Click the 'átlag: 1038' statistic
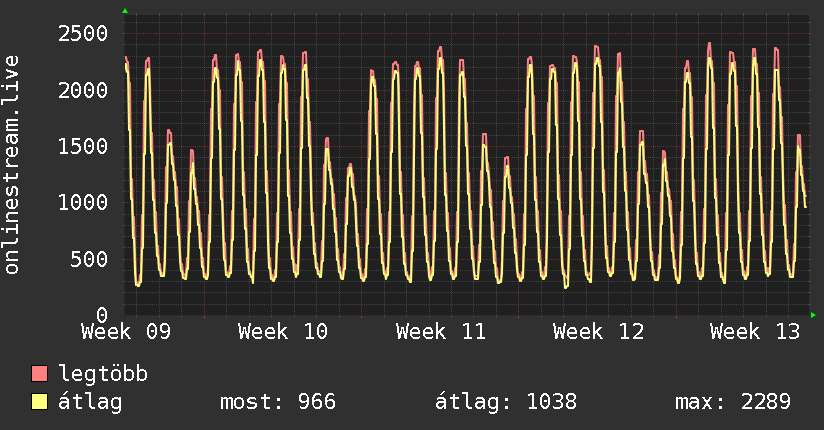This screenshot has width=824, height=430. (x=506, y=402)
